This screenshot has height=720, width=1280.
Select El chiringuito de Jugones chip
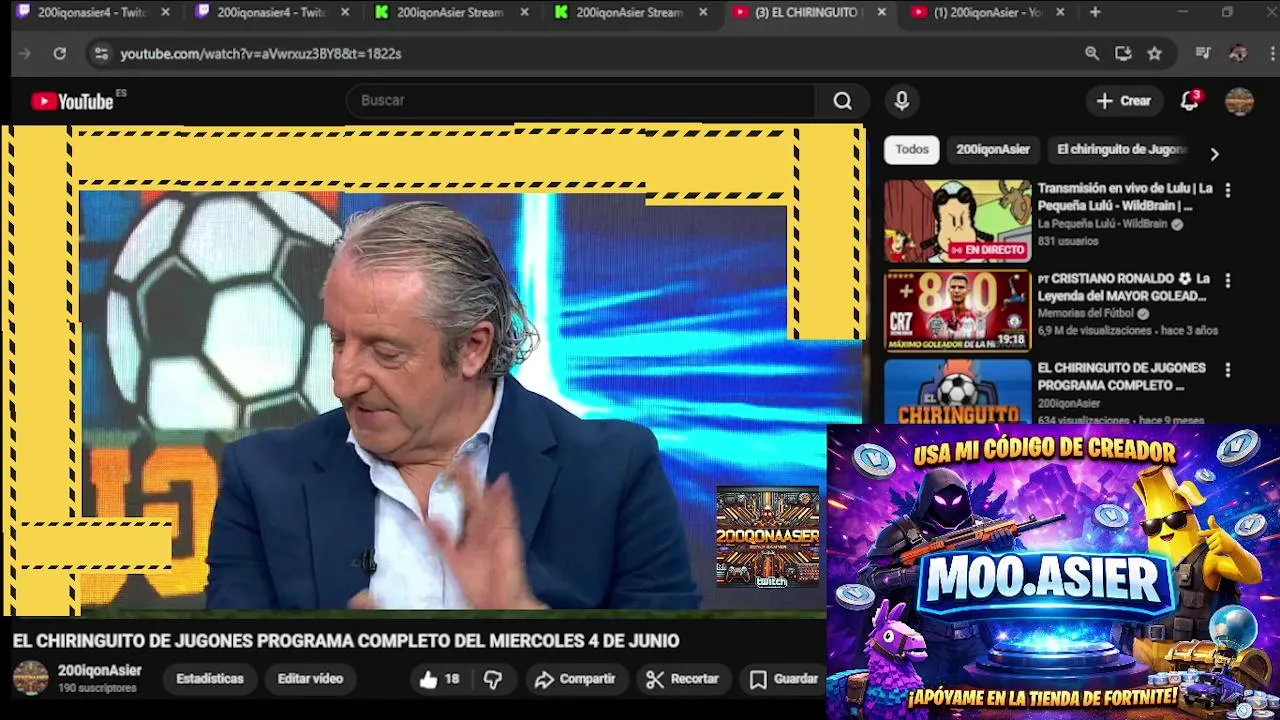tap(1120, 150)
